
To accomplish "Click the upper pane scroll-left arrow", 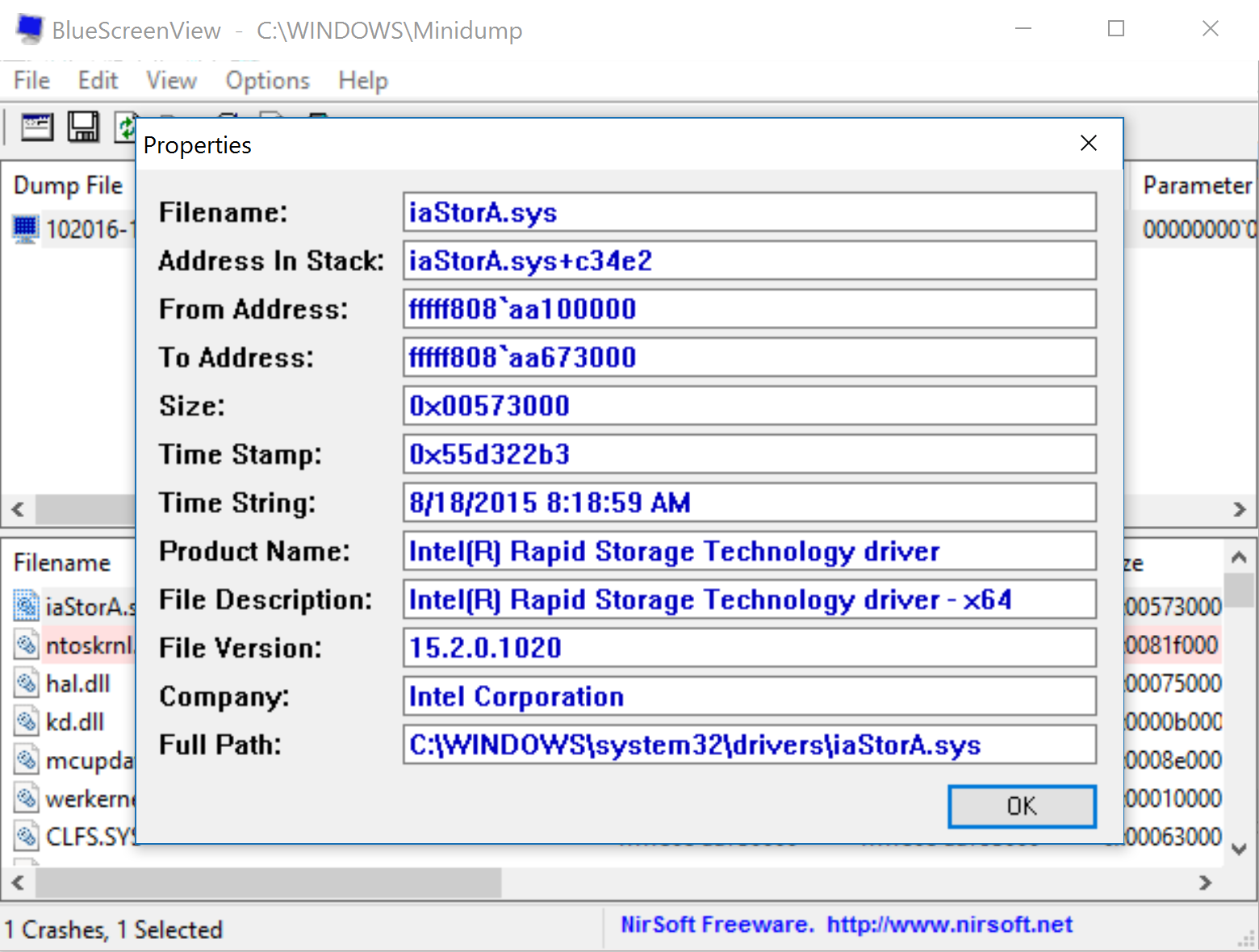I will tap(18, 509).
